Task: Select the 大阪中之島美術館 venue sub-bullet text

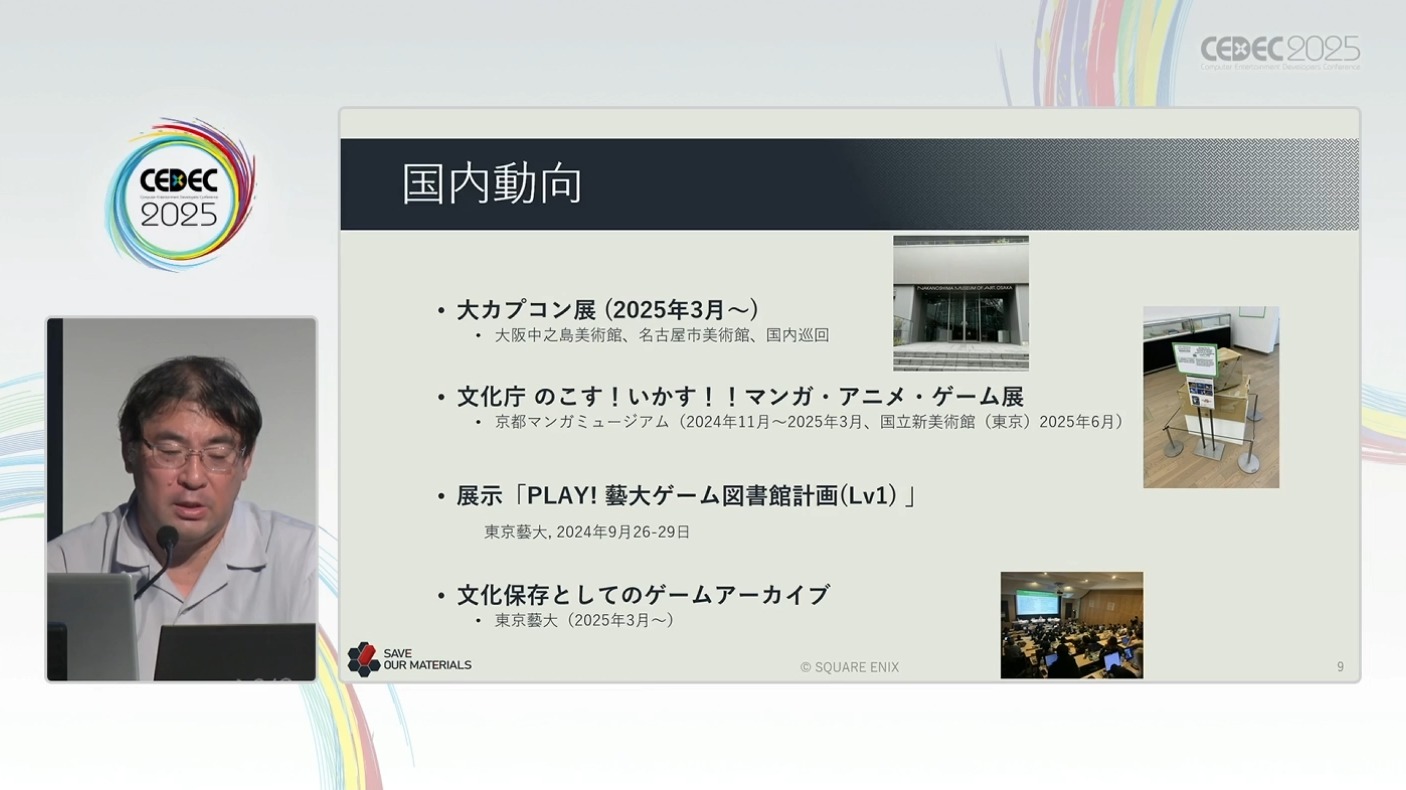Action: pyautogui.click(x=661, y=335)
